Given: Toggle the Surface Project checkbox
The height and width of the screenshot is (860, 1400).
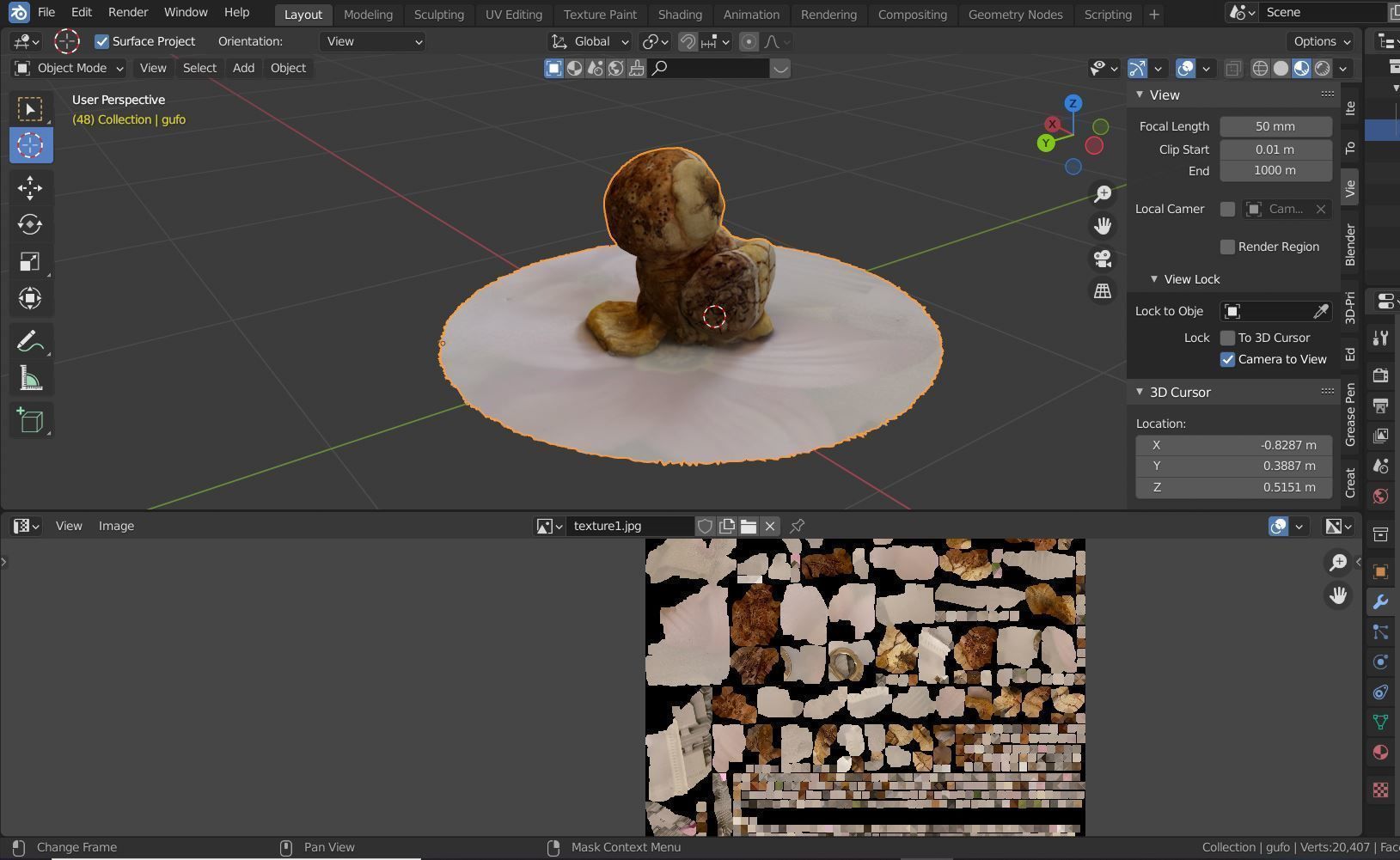Looking at the screenshot, I should (102, 41).
